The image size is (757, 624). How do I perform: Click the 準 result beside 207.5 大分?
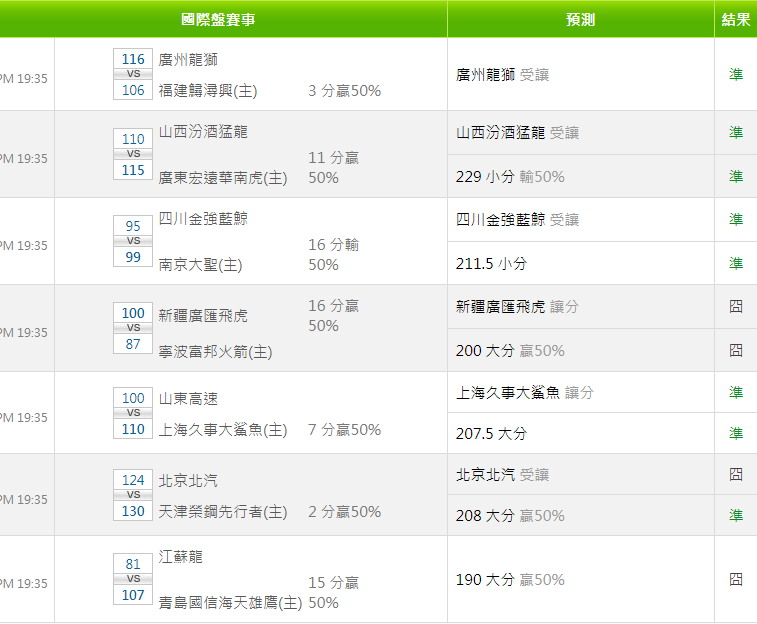(x=736, y=433)
